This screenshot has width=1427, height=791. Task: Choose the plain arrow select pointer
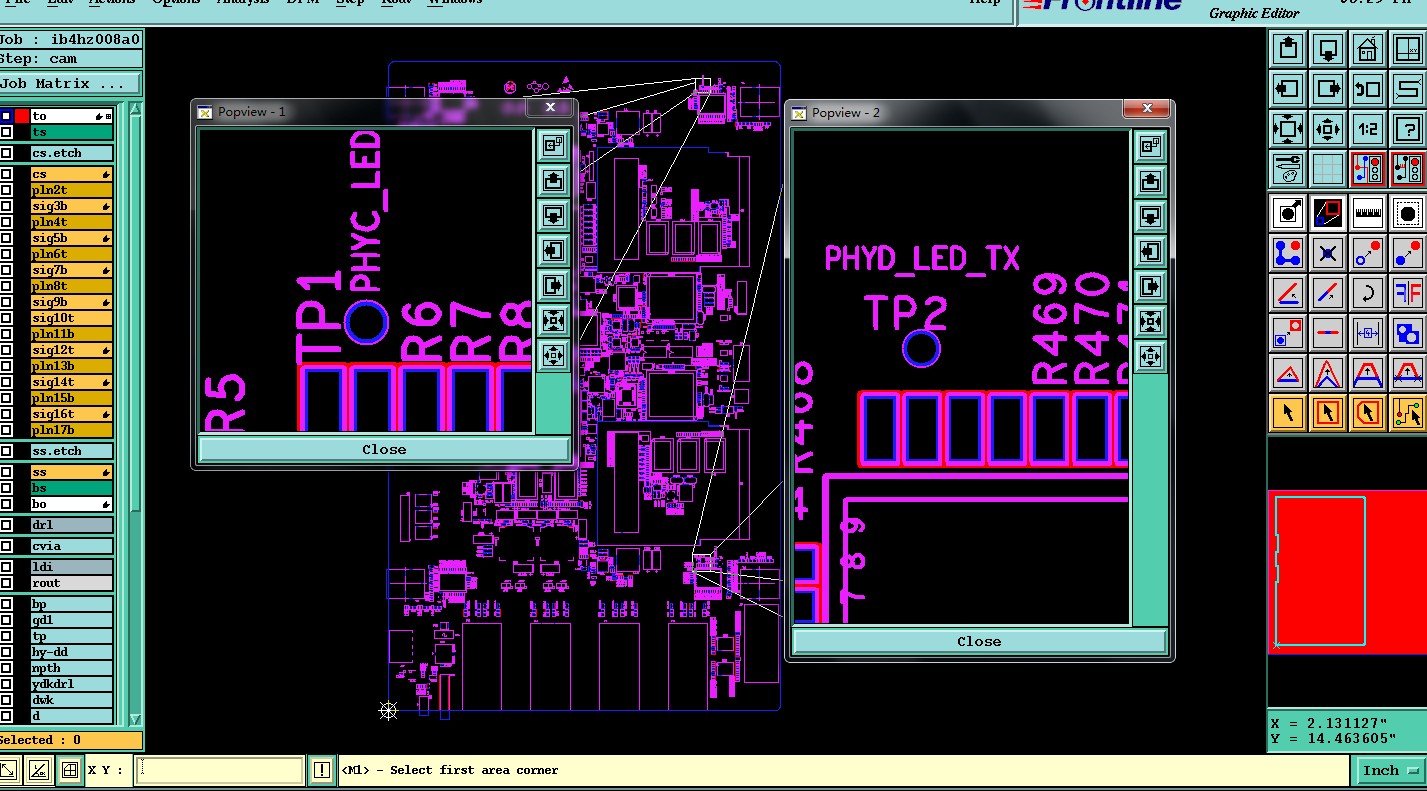pos(1288,412)
